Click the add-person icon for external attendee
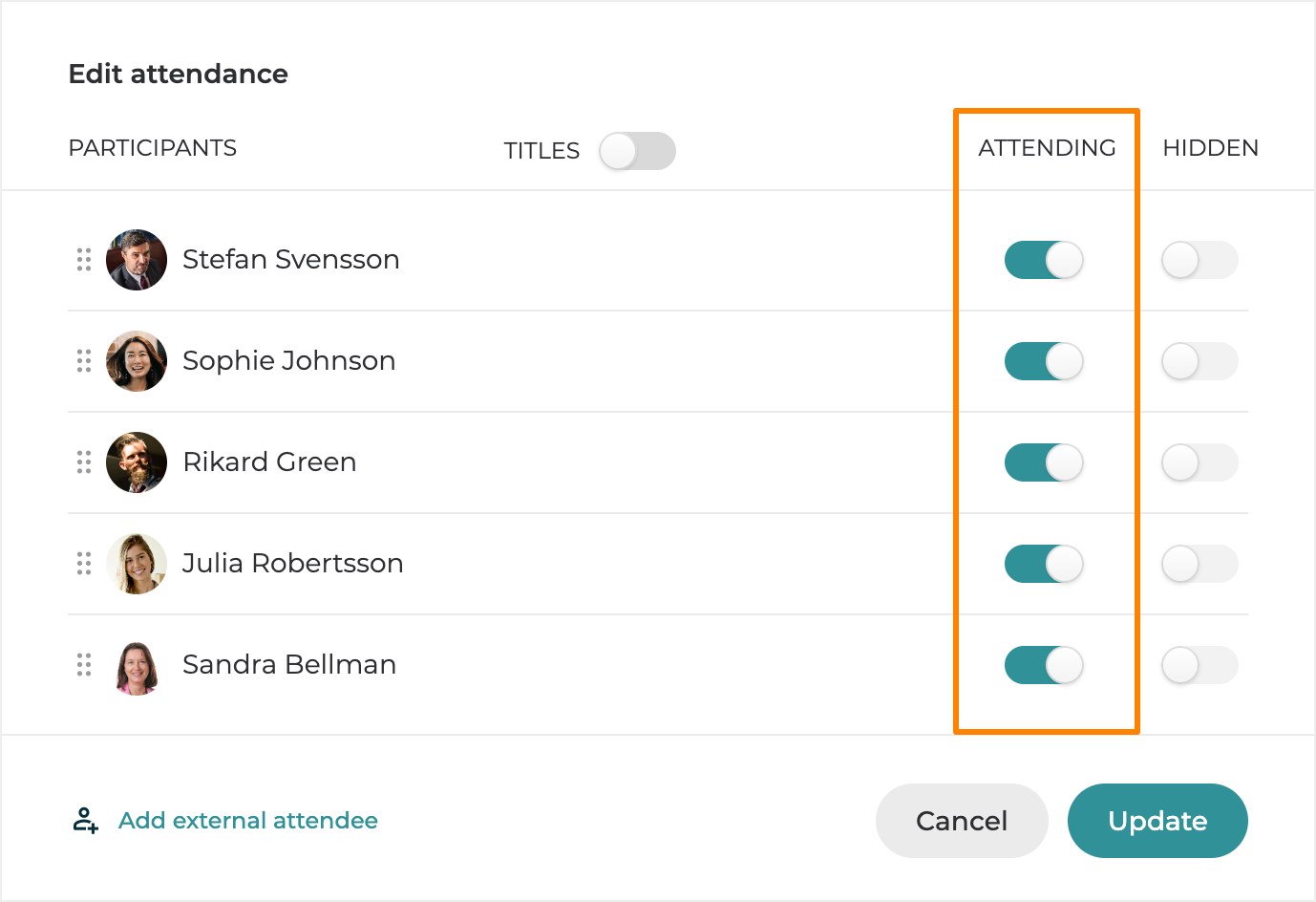This screenshot has width=1316, height=902. 86,820
